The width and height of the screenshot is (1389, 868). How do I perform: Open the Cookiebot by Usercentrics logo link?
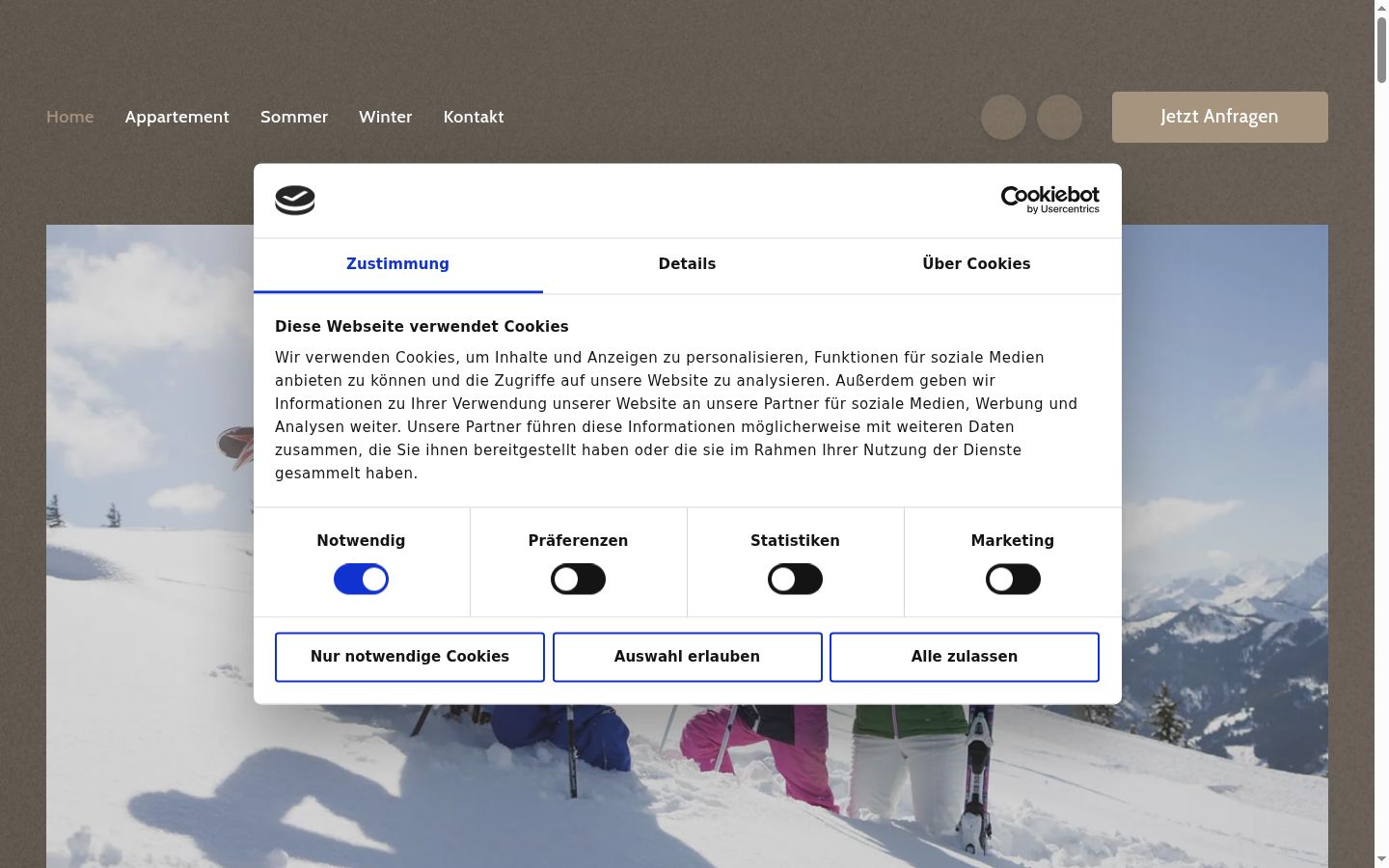click(1049, 200)
